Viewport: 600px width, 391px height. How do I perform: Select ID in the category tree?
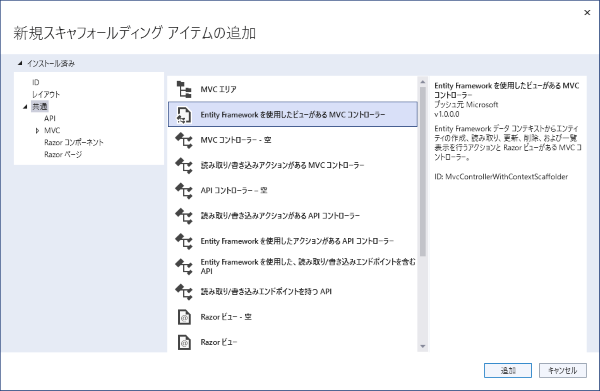tap(36, 82)
